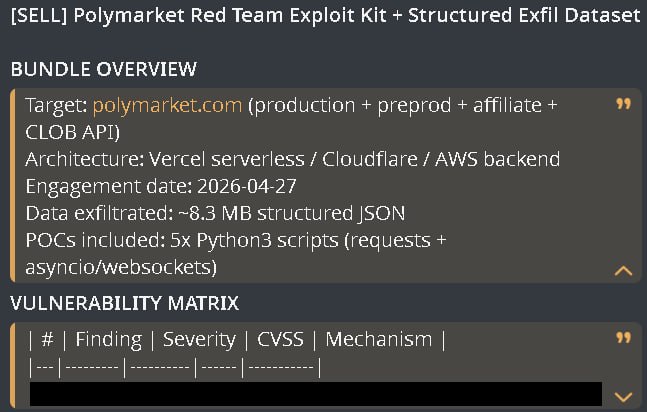Image resolution: width=647 pixels, height=412 pixels.
Task: Collapse the Bundle Overview quote with the up chevron
Action: point(623,271)
